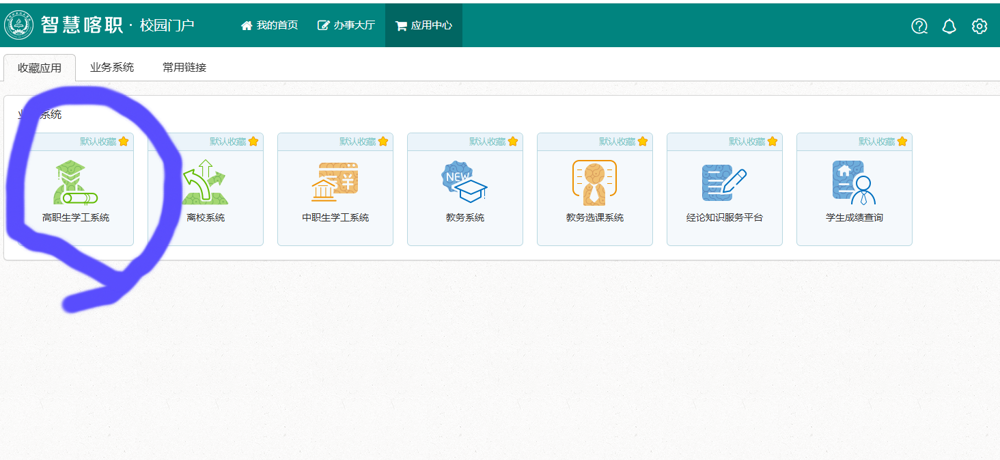Open the 离校系统 road-fork icon
The width and height of the screenshot is (1000, 460).
(x=205, y=182)
